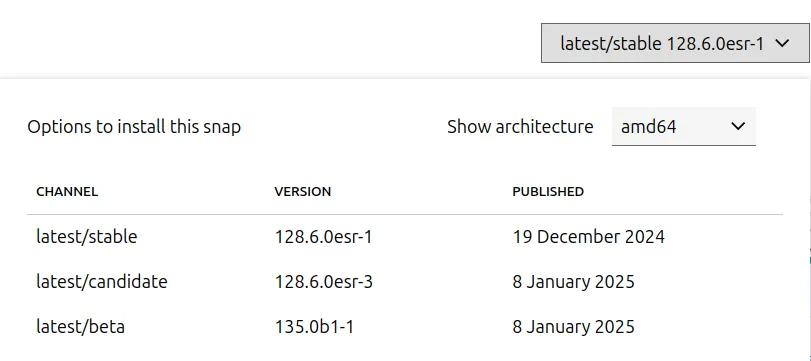811x361 pixels.
Task: Click version 128.6.0esr-3 entry
Action: coord(323,282)
